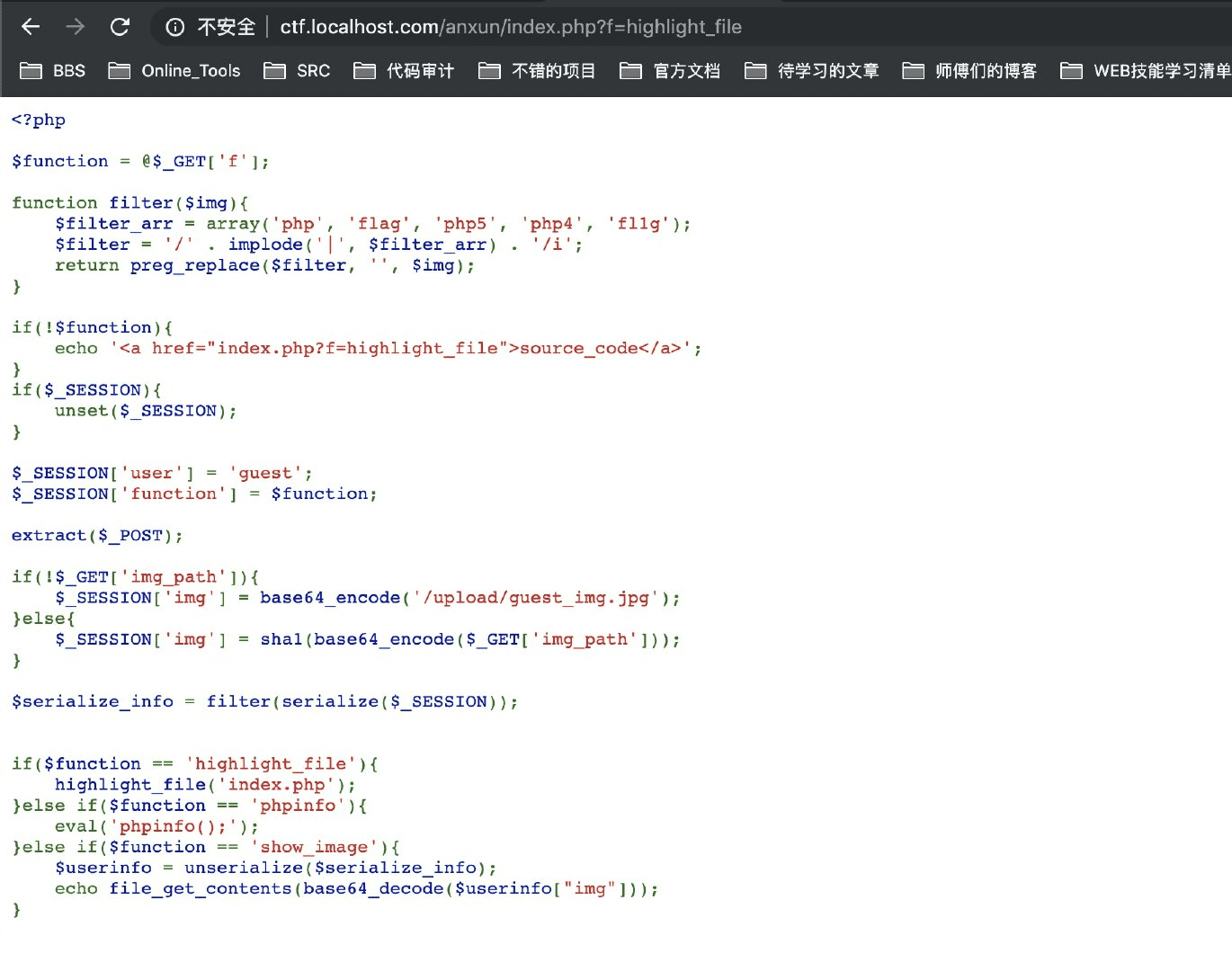Open the 代码审计 bookmarks menu
Image resolution: width=1232 pixels, height=971 pixels.
coord(405,70)
